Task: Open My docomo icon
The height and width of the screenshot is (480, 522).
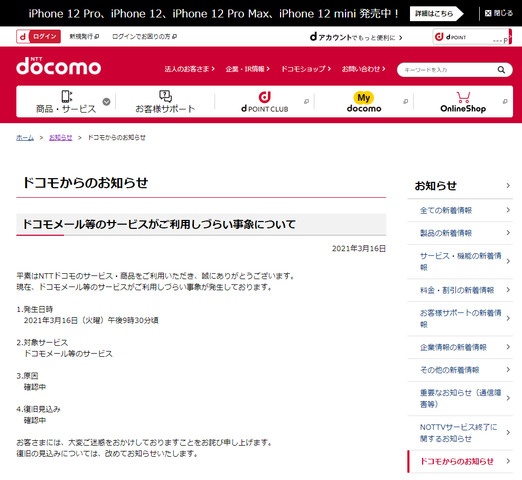Action: (x=364, y=98)
